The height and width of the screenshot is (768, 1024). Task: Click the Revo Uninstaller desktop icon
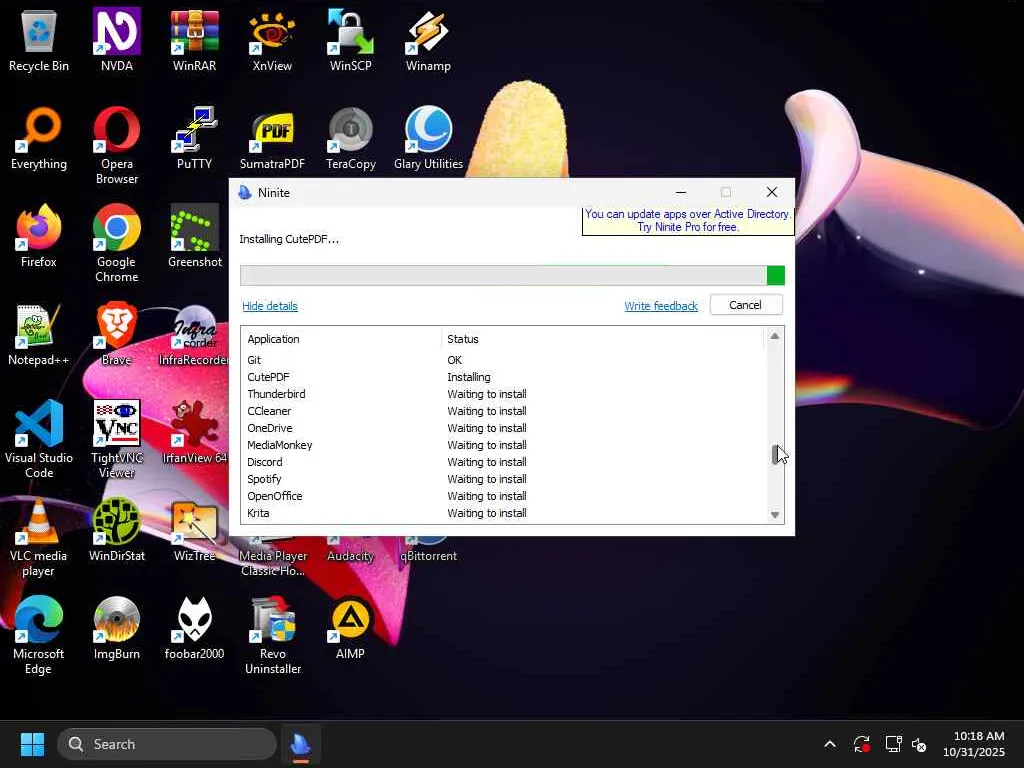point(272,635)
